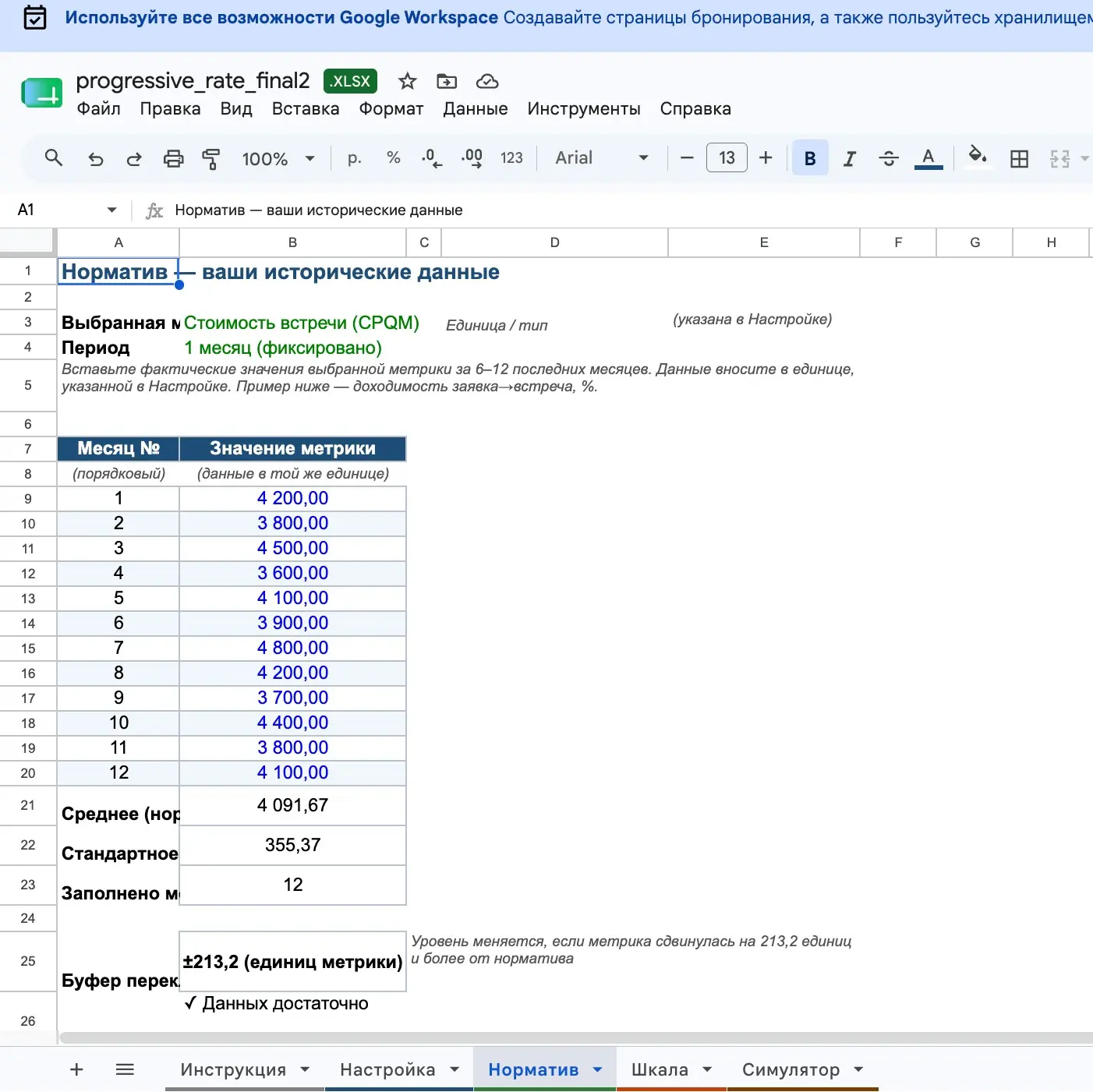1093x1092 pixels.
Task: Rename the progressive_rate_final2 file title
Action: [x=193, y=80]
